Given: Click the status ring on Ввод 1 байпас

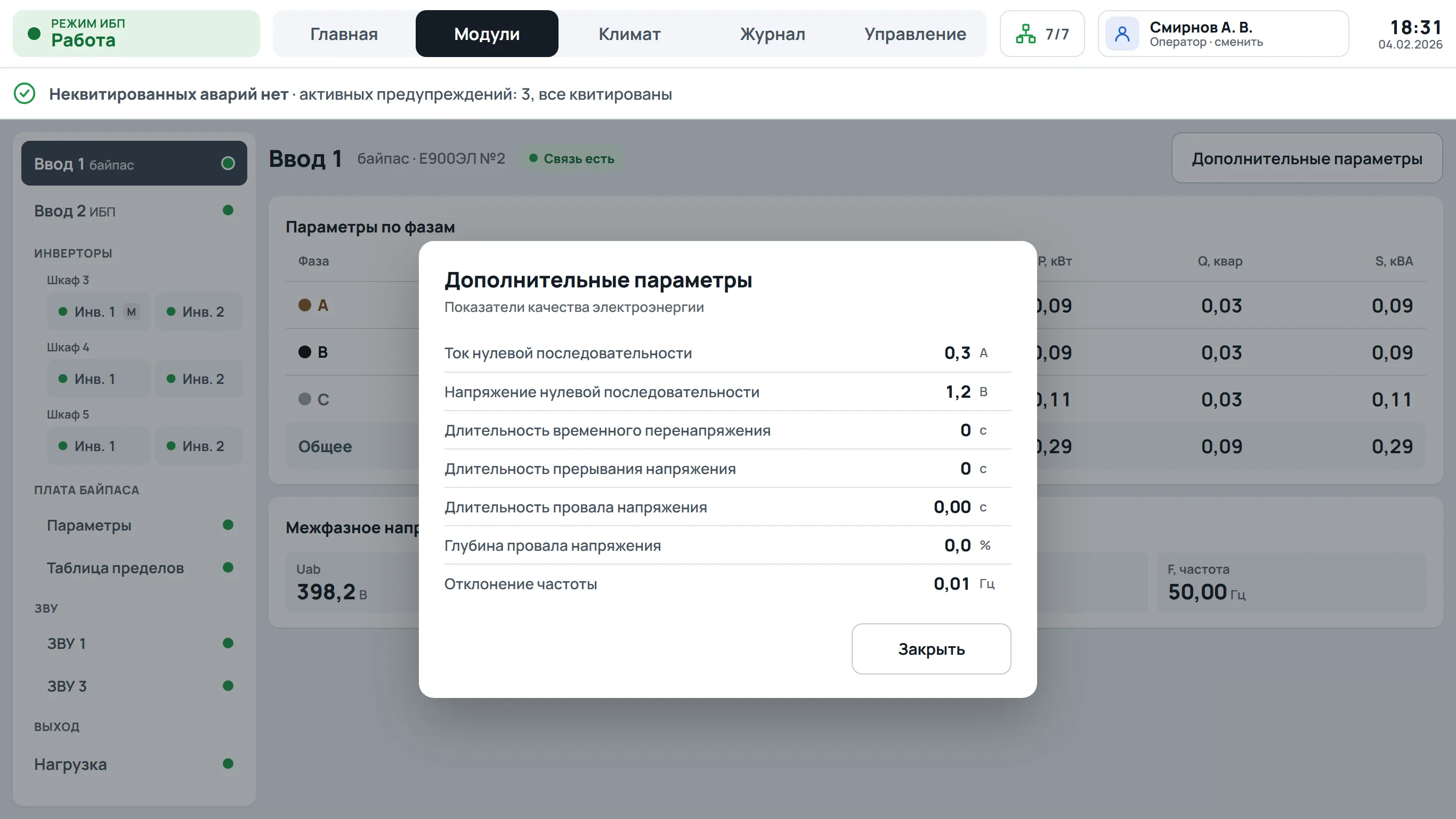Looking at the screenshot, I should tap(228, 164).
